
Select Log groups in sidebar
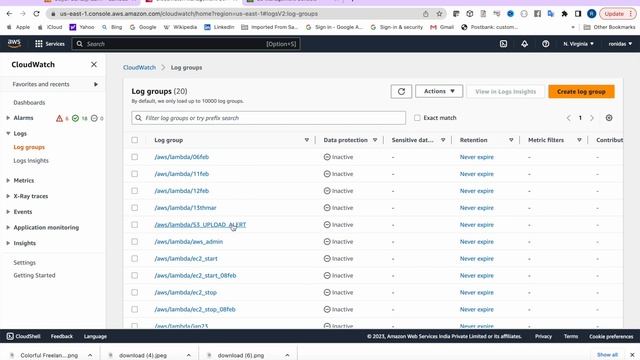[x=29, y=147]
